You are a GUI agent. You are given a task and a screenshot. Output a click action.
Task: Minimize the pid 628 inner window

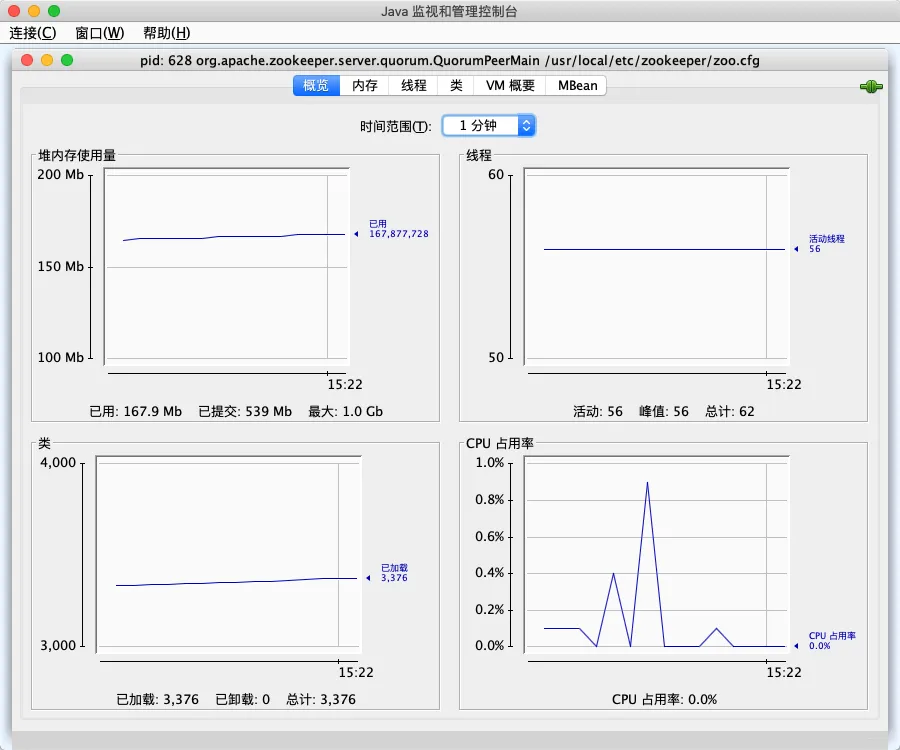(47, 60)
